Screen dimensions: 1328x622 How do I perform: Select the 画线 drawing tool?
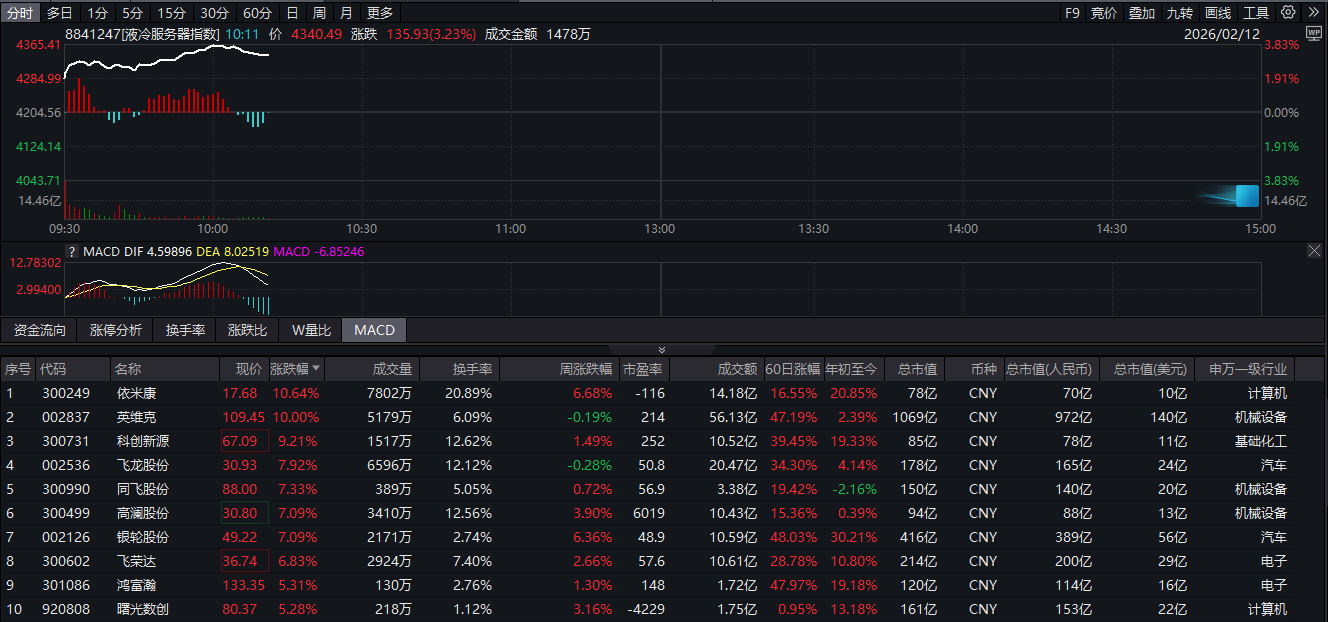1218,13
